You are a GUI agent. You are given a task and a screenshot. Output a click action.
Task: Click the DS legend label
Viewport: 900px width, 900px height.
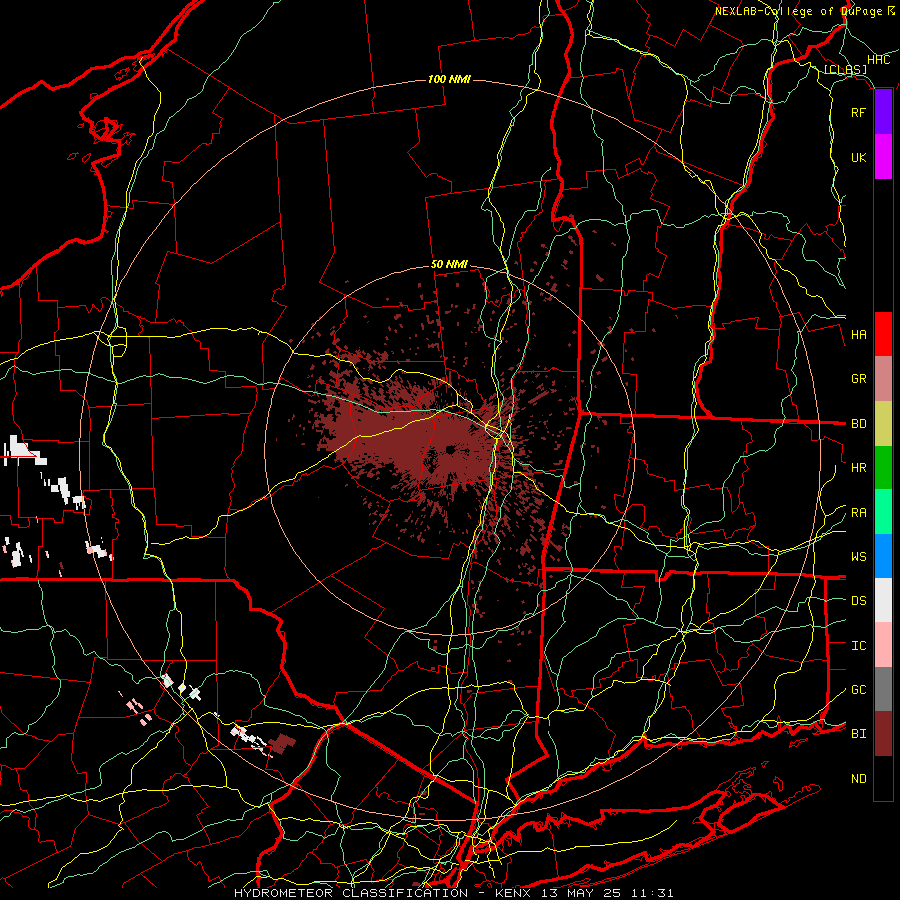click(x=858, y=601)
